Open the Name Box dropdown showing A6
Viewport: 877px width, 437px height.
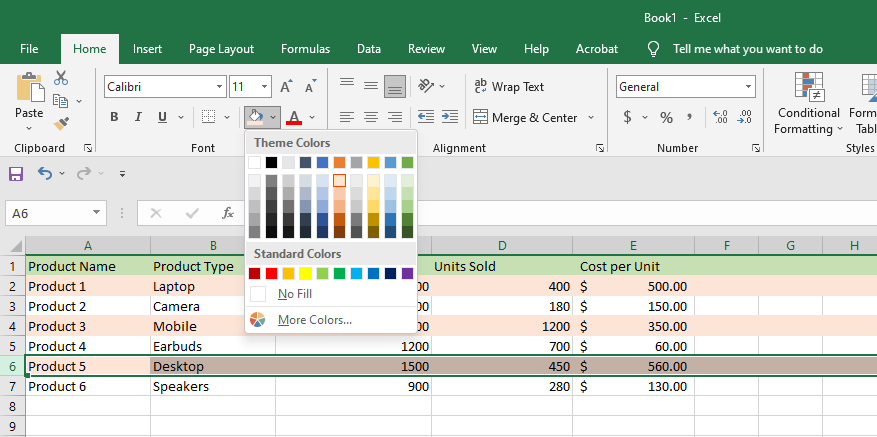(x=97, y=213)
